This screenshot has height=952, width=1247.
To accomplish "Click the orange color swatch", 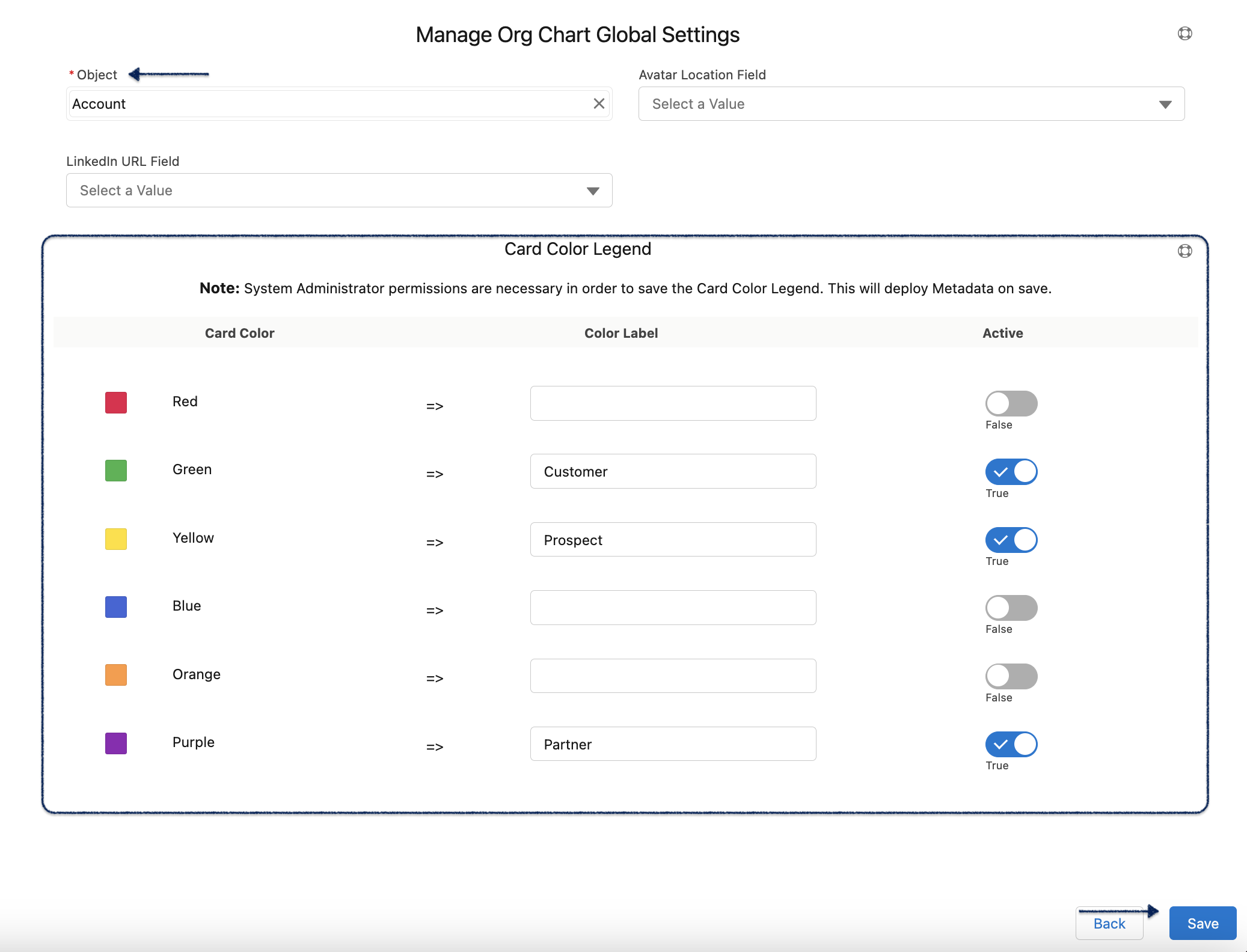I will tap(116, 675).
